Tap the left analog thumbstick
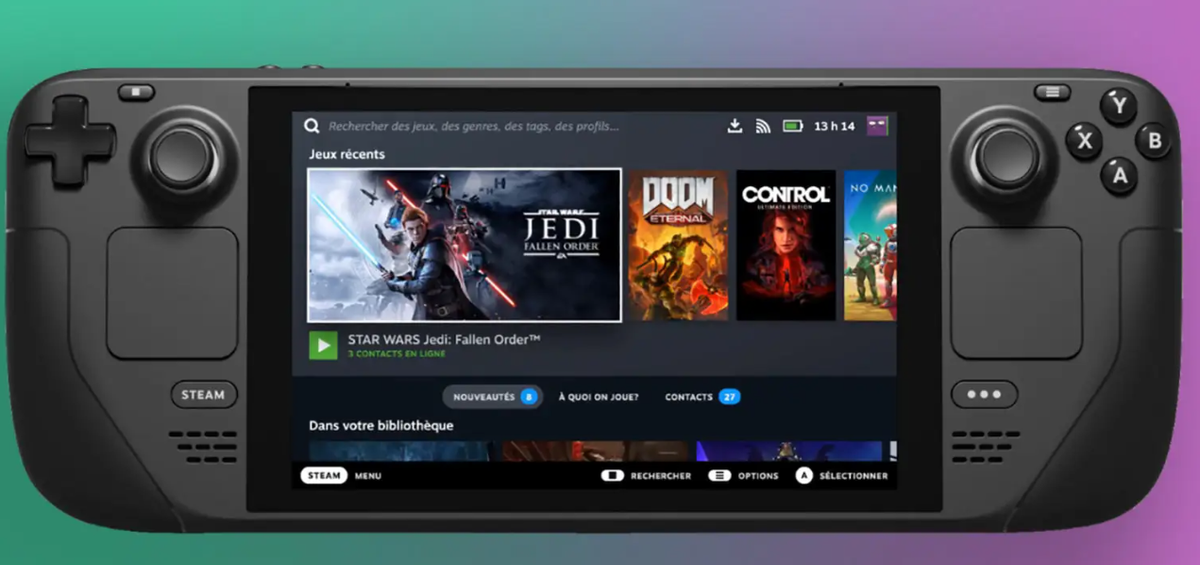The image size is (1200, 565). pos(183,157)
